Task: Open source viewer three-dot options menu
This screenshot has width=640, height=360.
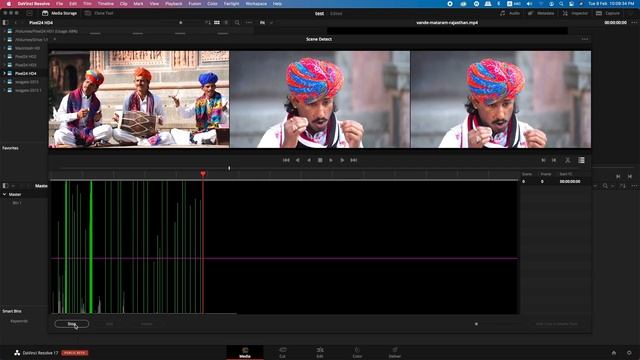Action: pyautogui.click(x=634, y=23)
